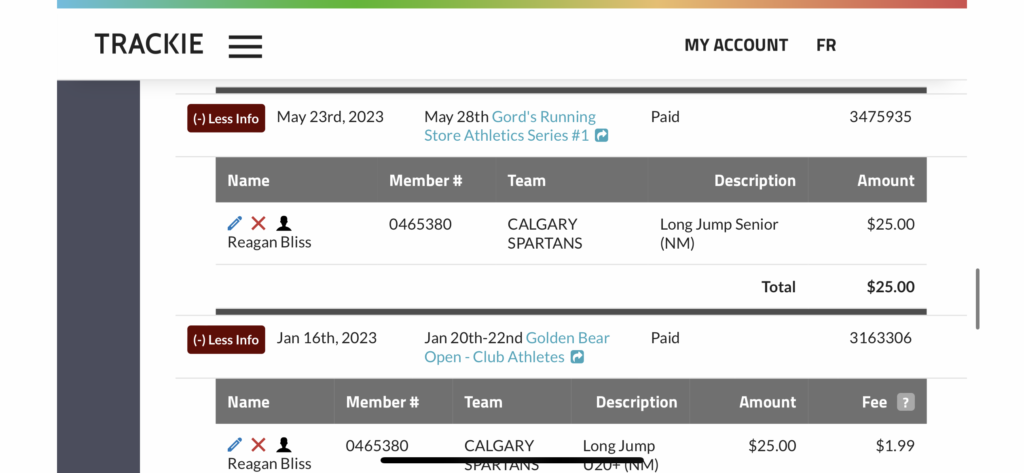Click the page vertical scrollbar thumb

pos(977,298)
